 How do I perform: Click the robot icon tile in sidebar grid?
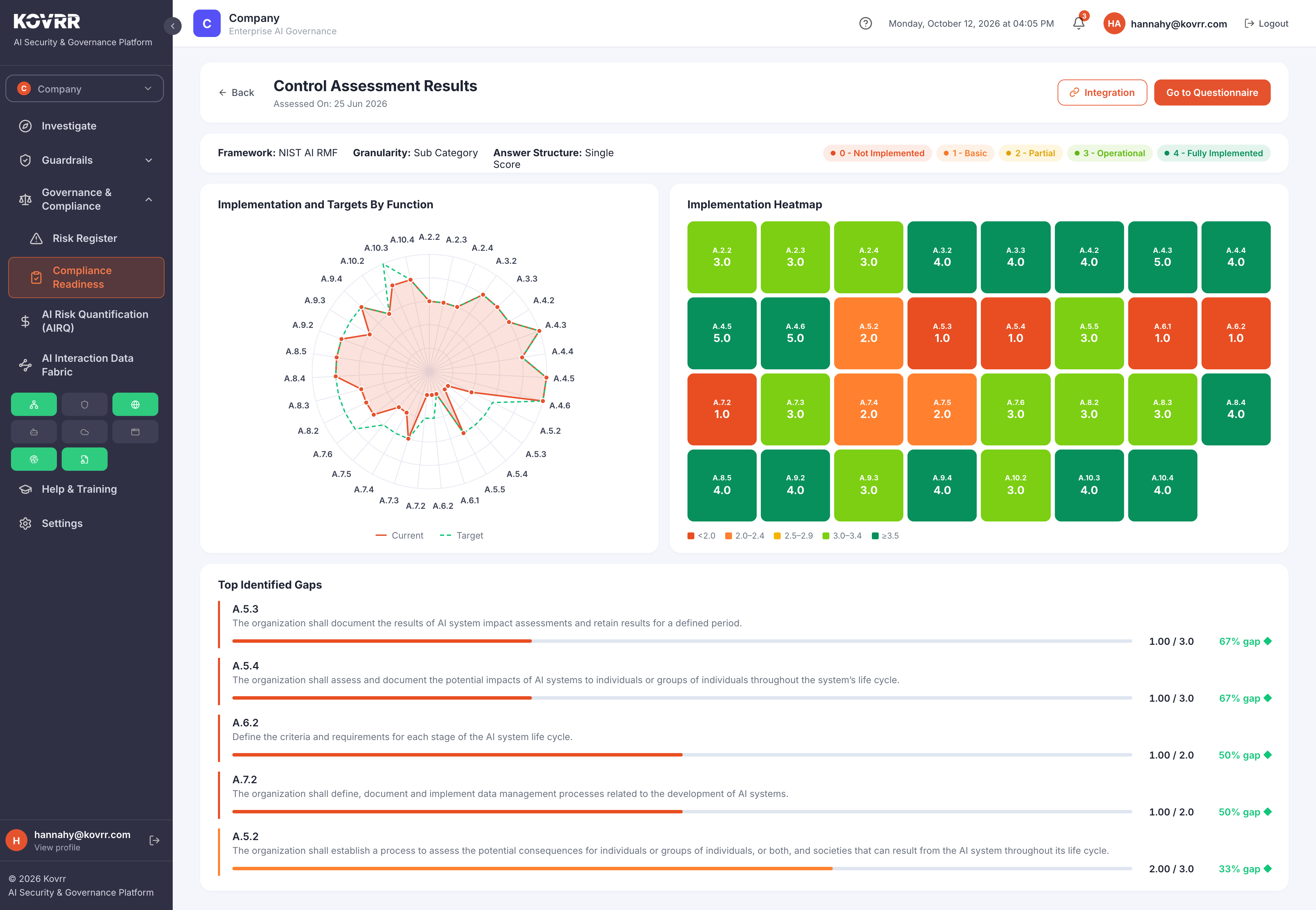(34, 432)
